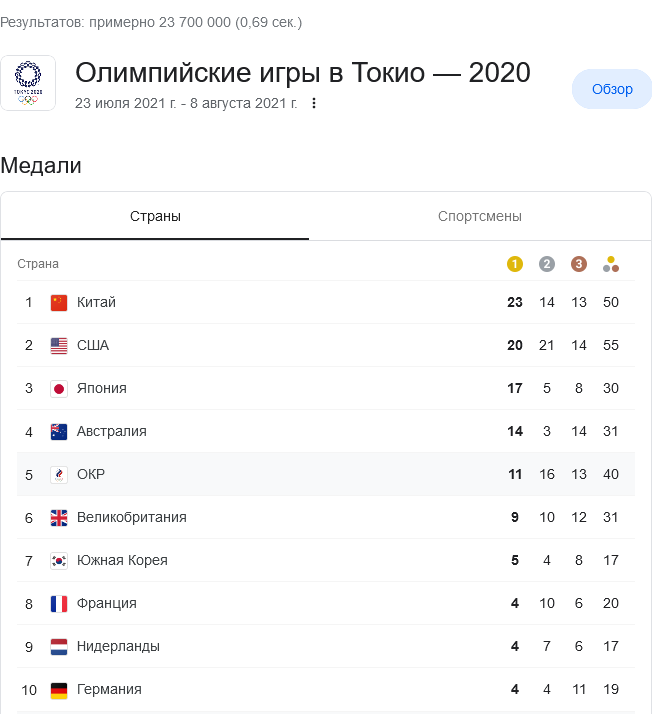
Task: Click the bronze medal column icon
Action: pos(579,264)
